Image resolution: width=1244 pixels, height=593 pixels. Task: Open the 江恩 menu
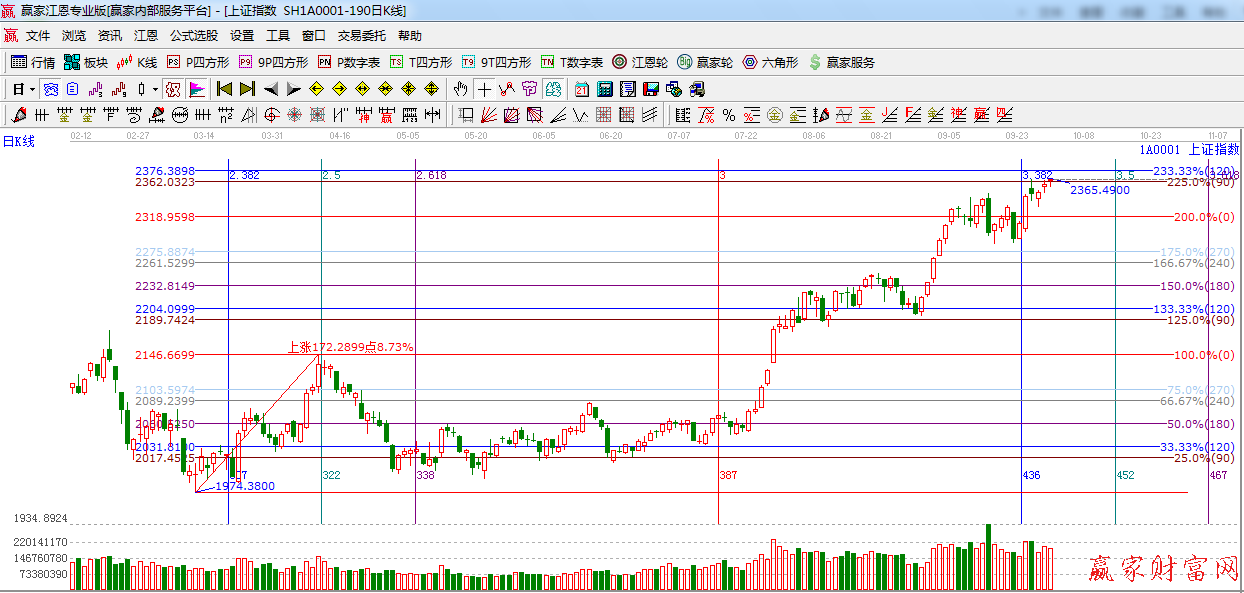point(146,36)
